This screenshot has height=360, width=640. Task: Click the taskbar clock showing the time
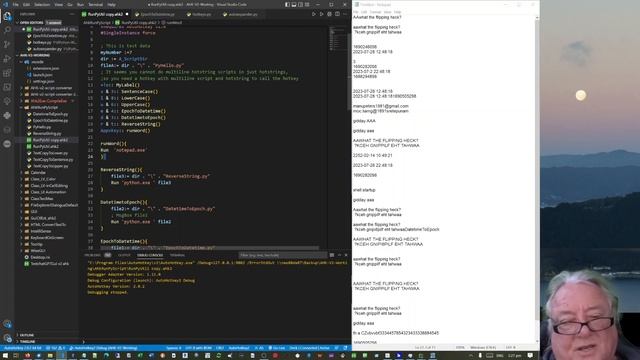tap(515, 356)
